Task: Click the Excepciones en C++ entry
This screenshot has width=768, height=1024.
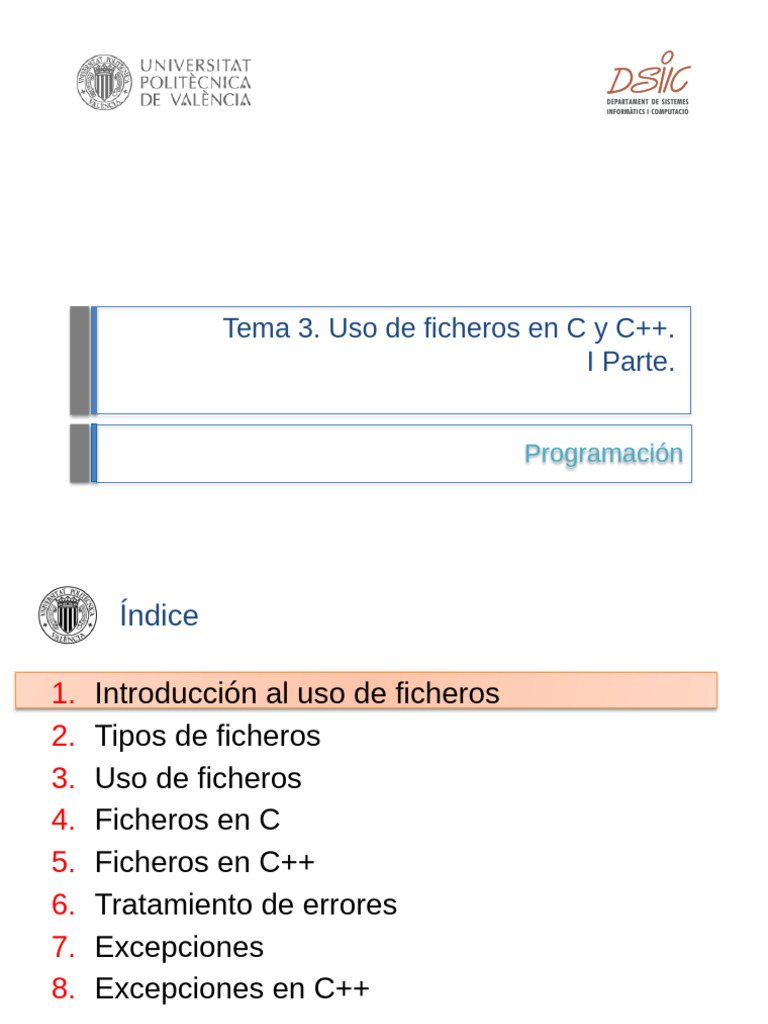Action: click(232, 988)
